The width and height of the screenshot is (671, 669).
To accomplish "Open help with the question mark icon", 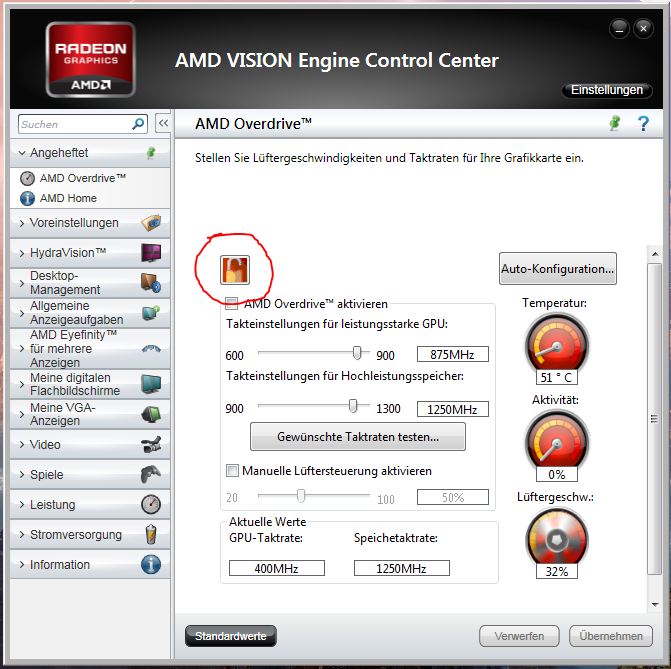I will [x=643, y=124].
